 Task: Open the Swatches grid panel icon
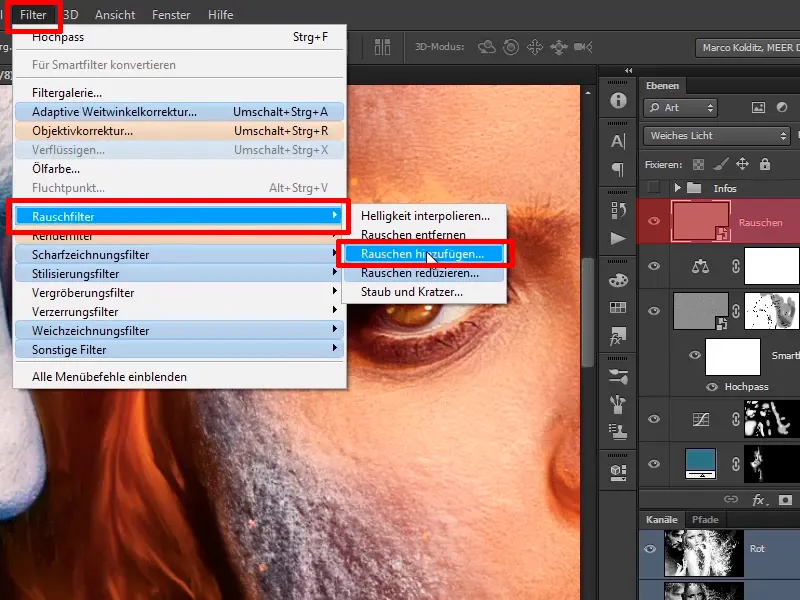pos(618,307)
